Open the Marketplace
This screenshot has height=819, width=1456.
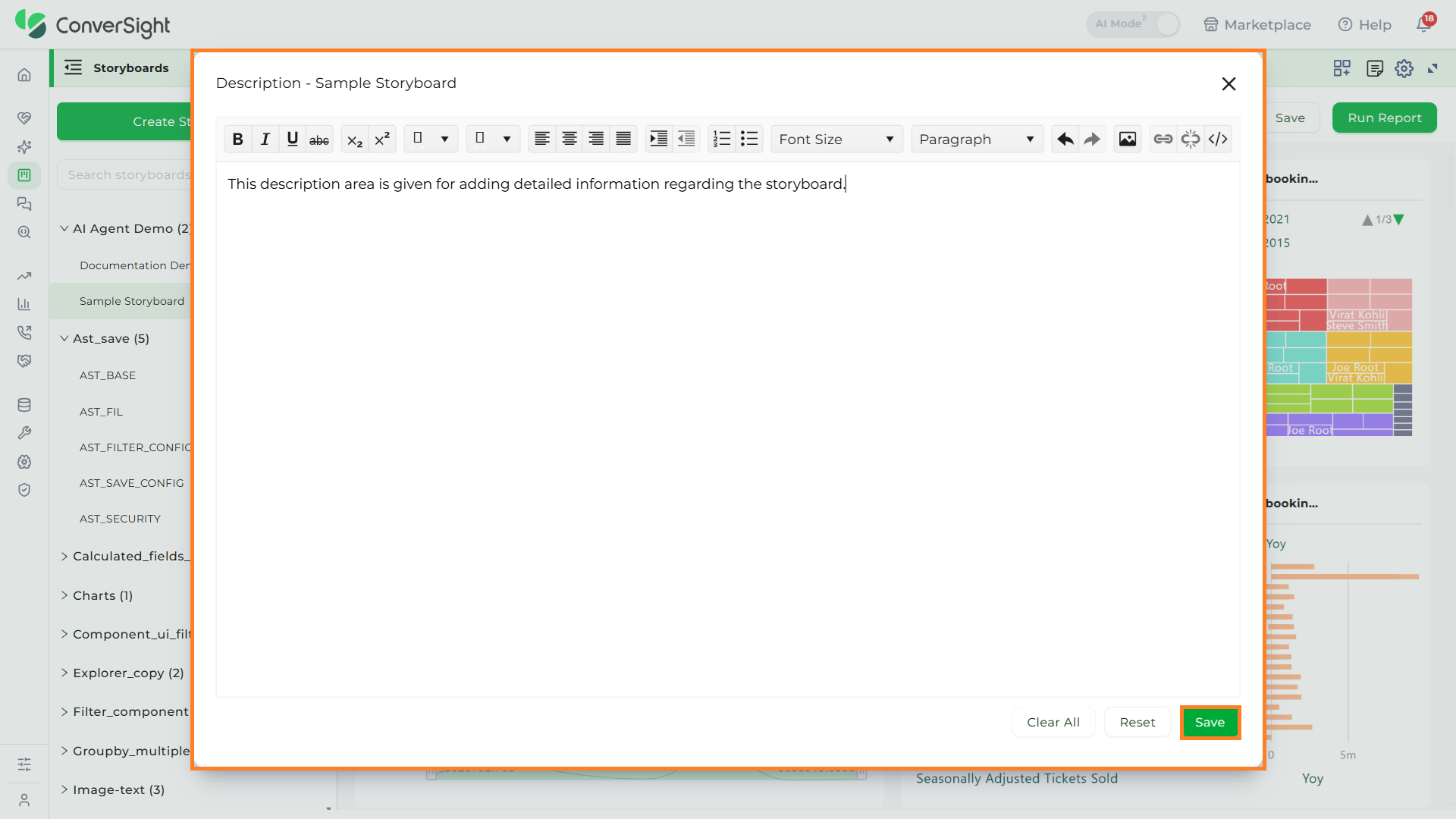(1257, 24)
